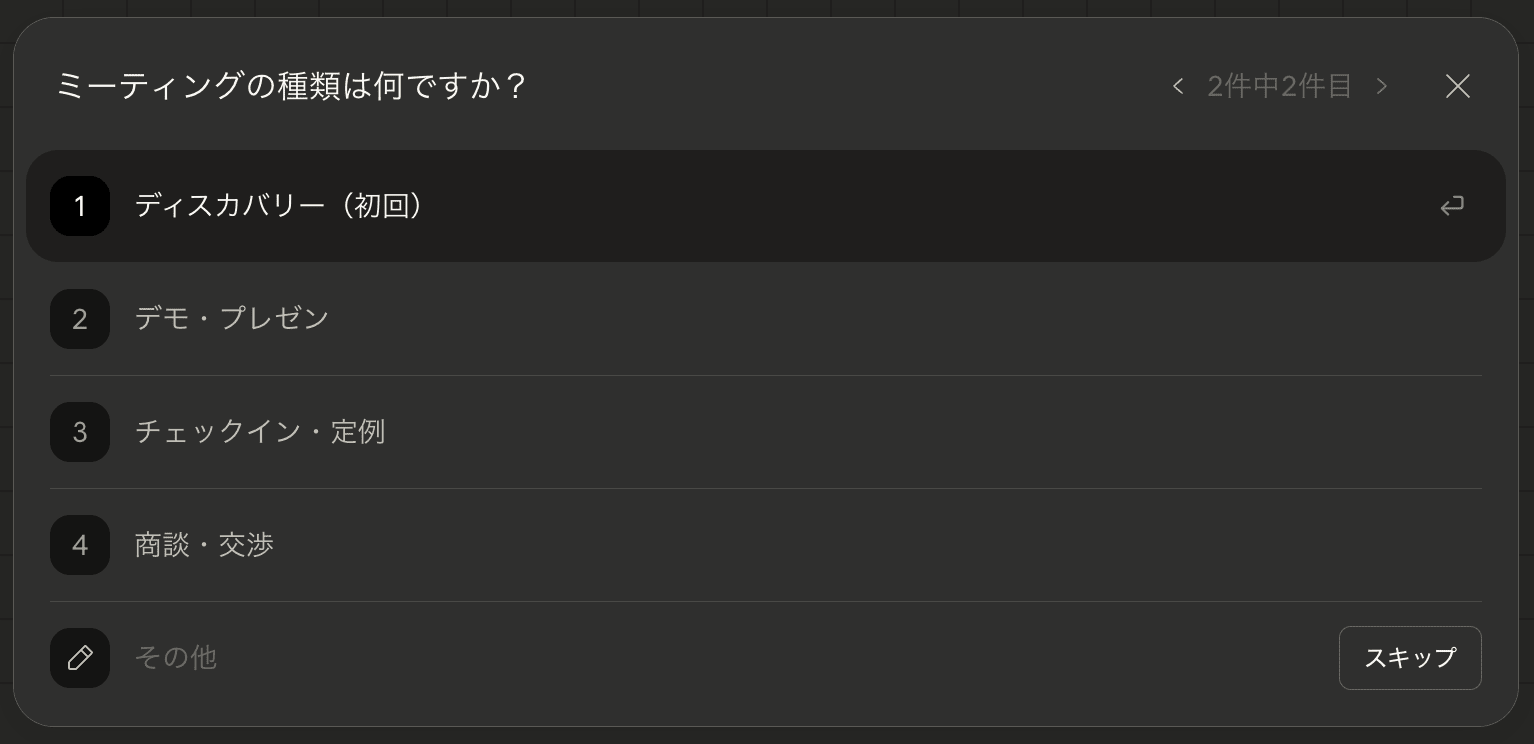1534x744 pixels.
Task: Expand the その他 custom answer entry
Action: (80, 658)
